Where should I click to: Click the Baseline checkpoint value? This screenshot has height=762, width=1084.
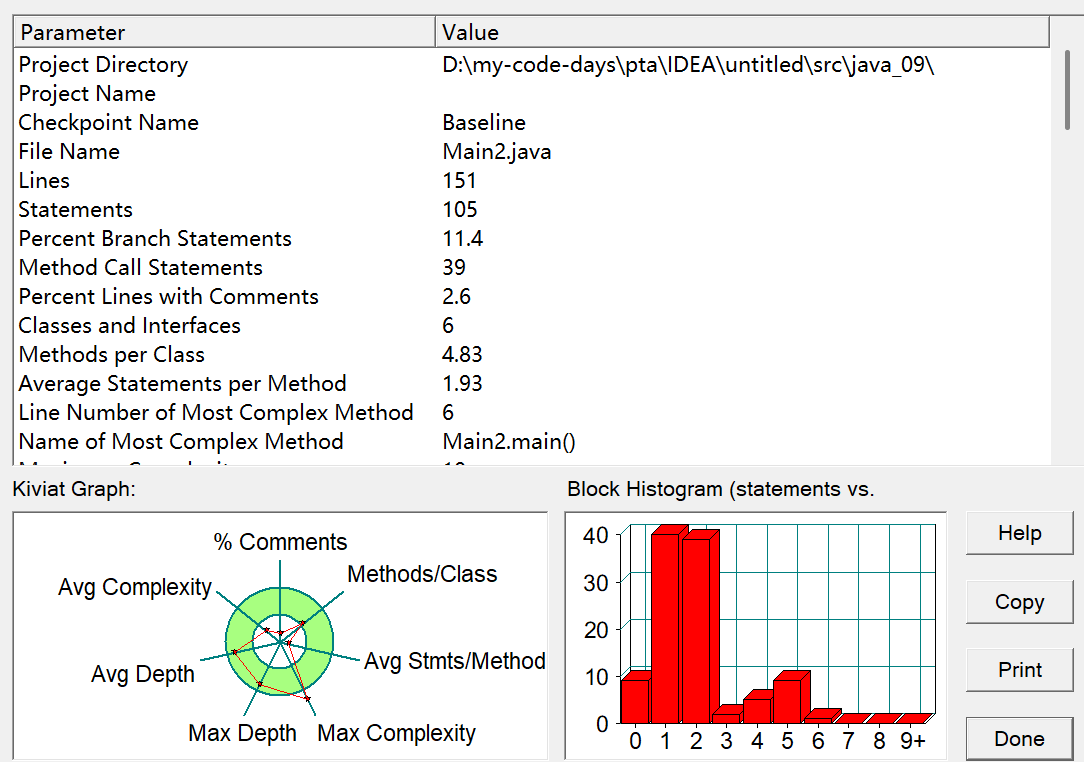click(x=484, y=122)
